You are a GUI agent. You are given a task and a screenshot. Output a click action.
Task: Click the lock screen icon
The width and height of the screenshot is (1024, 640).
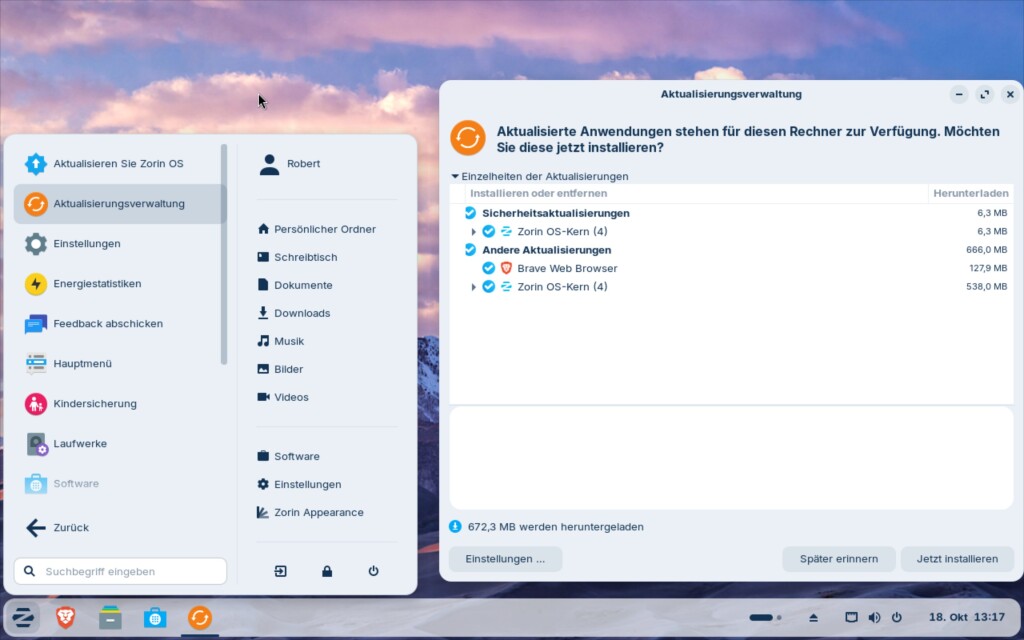[327, 571]
